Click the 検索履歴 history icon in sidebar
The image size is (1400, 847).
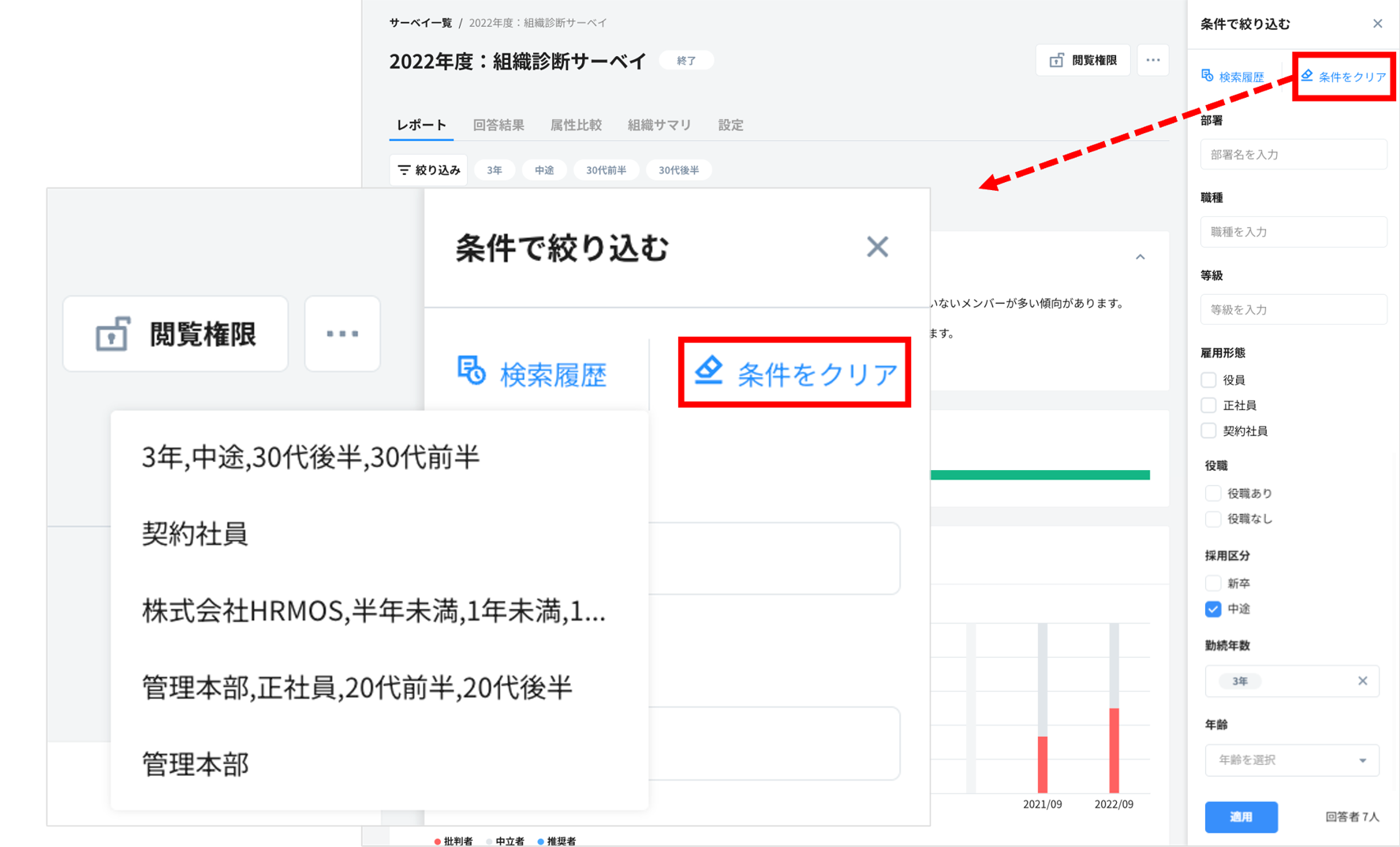tap(1208, 76)
